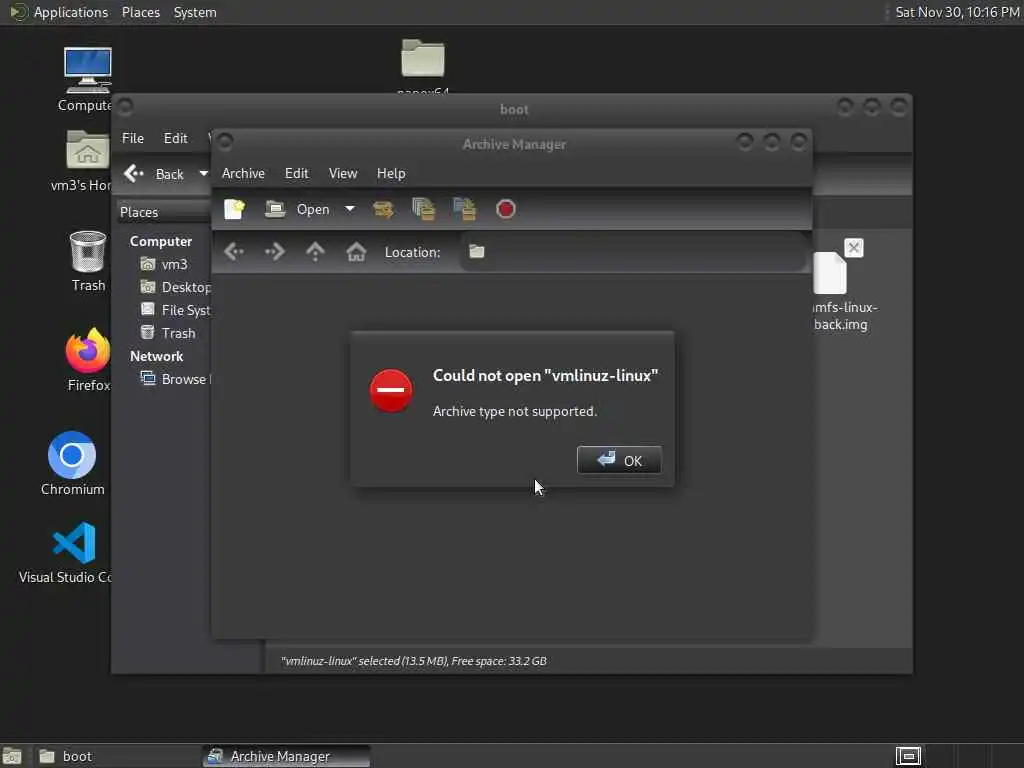Close the Archive Manager window
This screenshot has height=768, width=1024.
pos(798,141)
